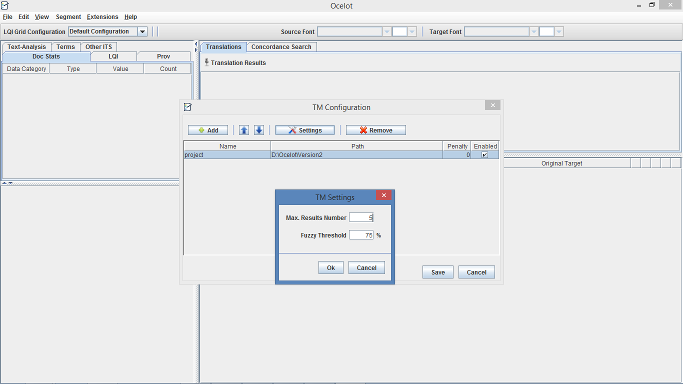
Task: Click the Original Target column header
Action: click(562, 163)
